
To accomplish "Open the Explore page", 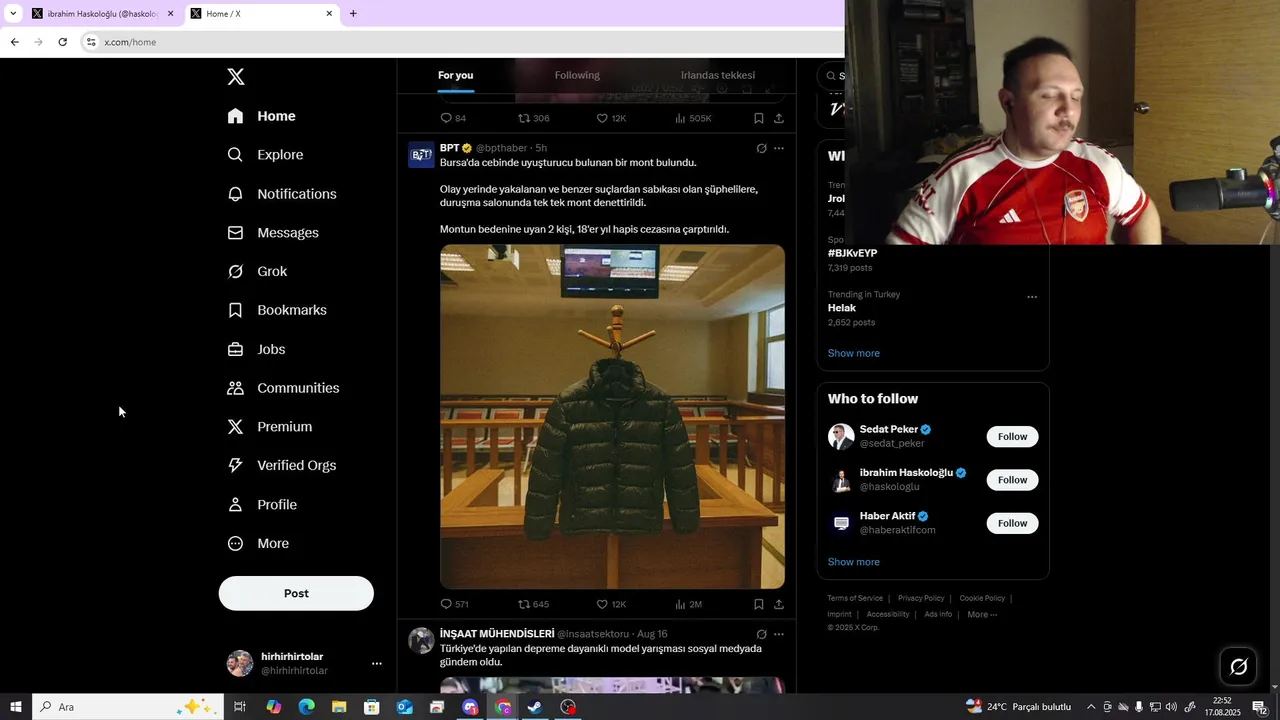I will click(266, 155).
